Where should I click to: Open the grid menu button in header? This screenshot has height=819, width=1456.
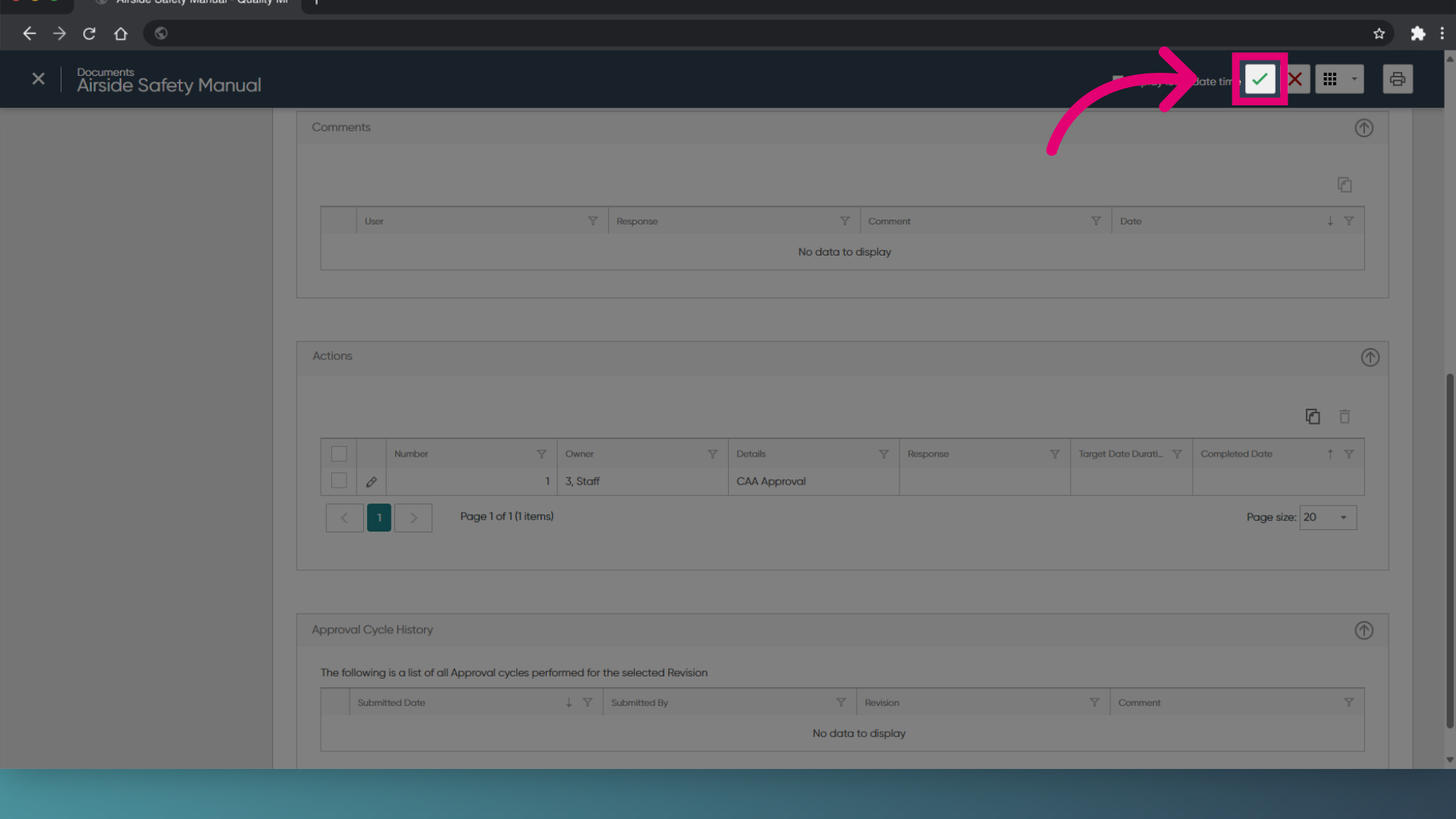click(1330, 79)
